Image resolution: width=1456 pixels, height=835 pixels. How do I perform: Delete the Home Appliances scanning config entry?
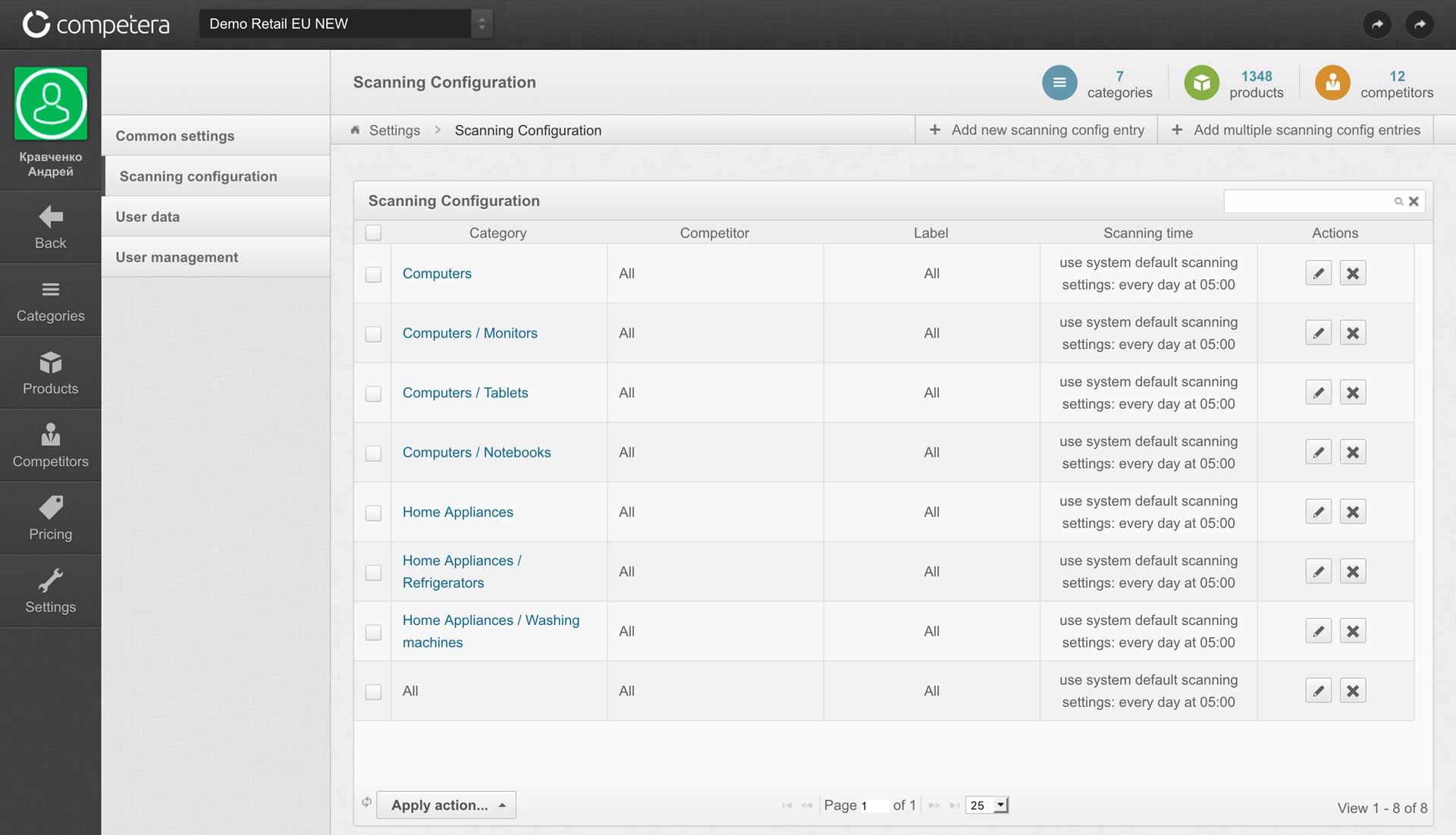1352,512
